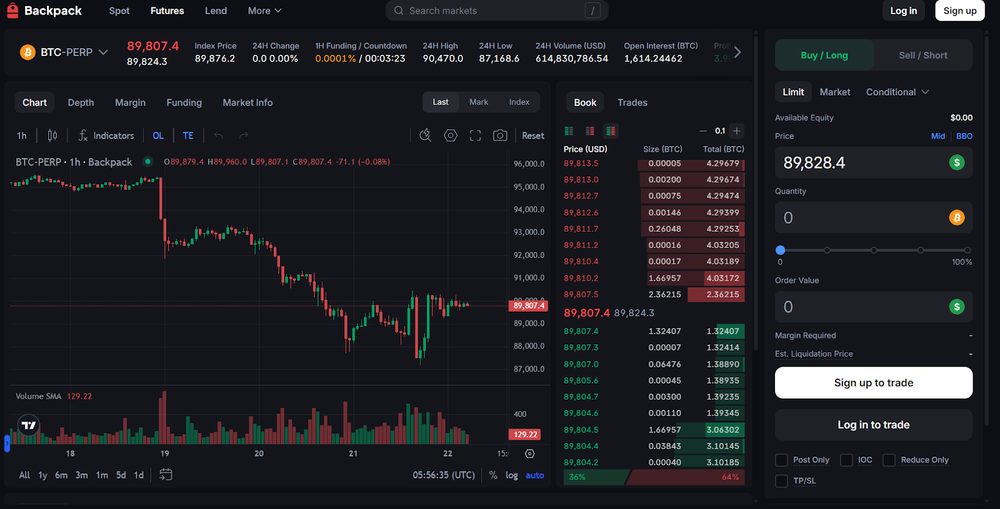
Task: Reset the chart view
Action: (x=533, y=135)
